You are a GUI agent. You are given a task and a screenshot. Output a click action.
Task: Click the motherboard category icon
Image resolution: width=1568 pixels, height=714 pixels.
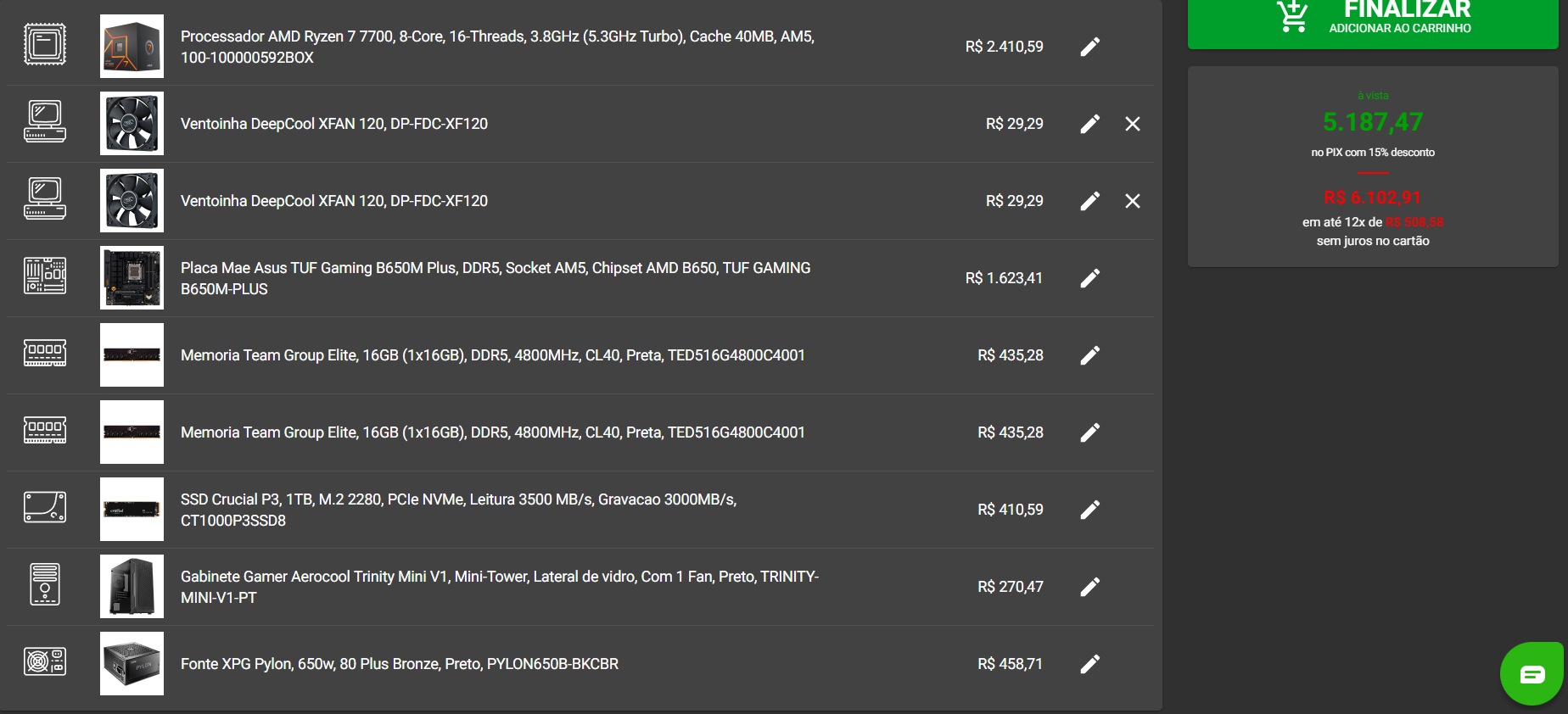(x=45, y=276)
